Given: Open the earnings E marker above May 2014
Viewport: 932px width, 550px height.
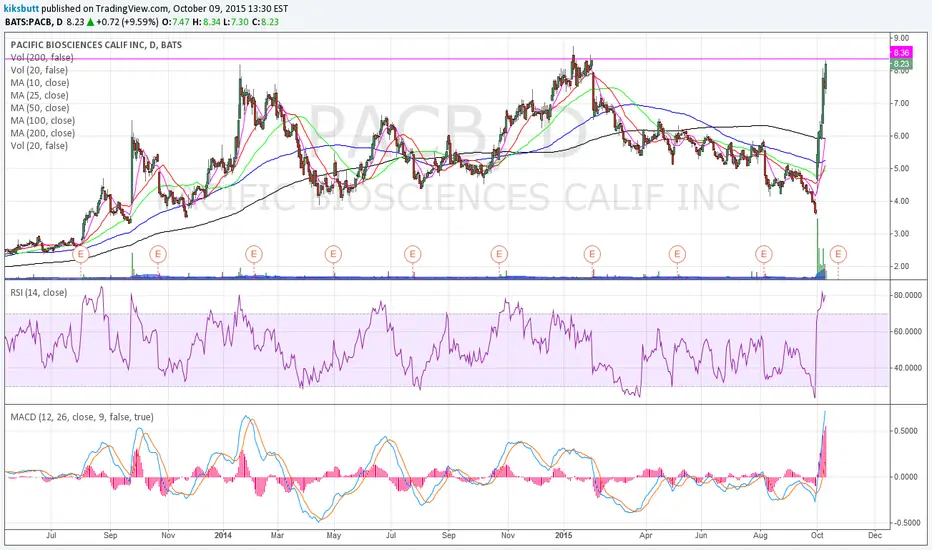Looking at the screenshot, I should click(x=333, y=254).
